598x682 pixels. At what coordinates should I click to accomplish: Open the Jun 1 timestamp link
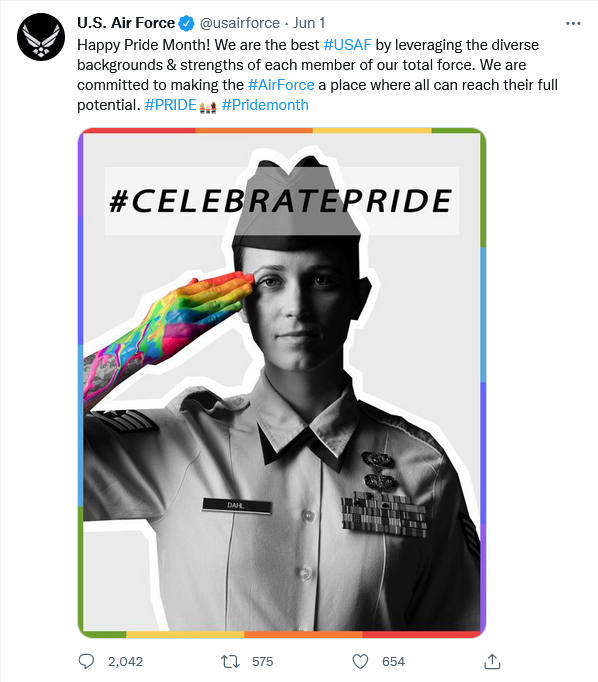308,23
